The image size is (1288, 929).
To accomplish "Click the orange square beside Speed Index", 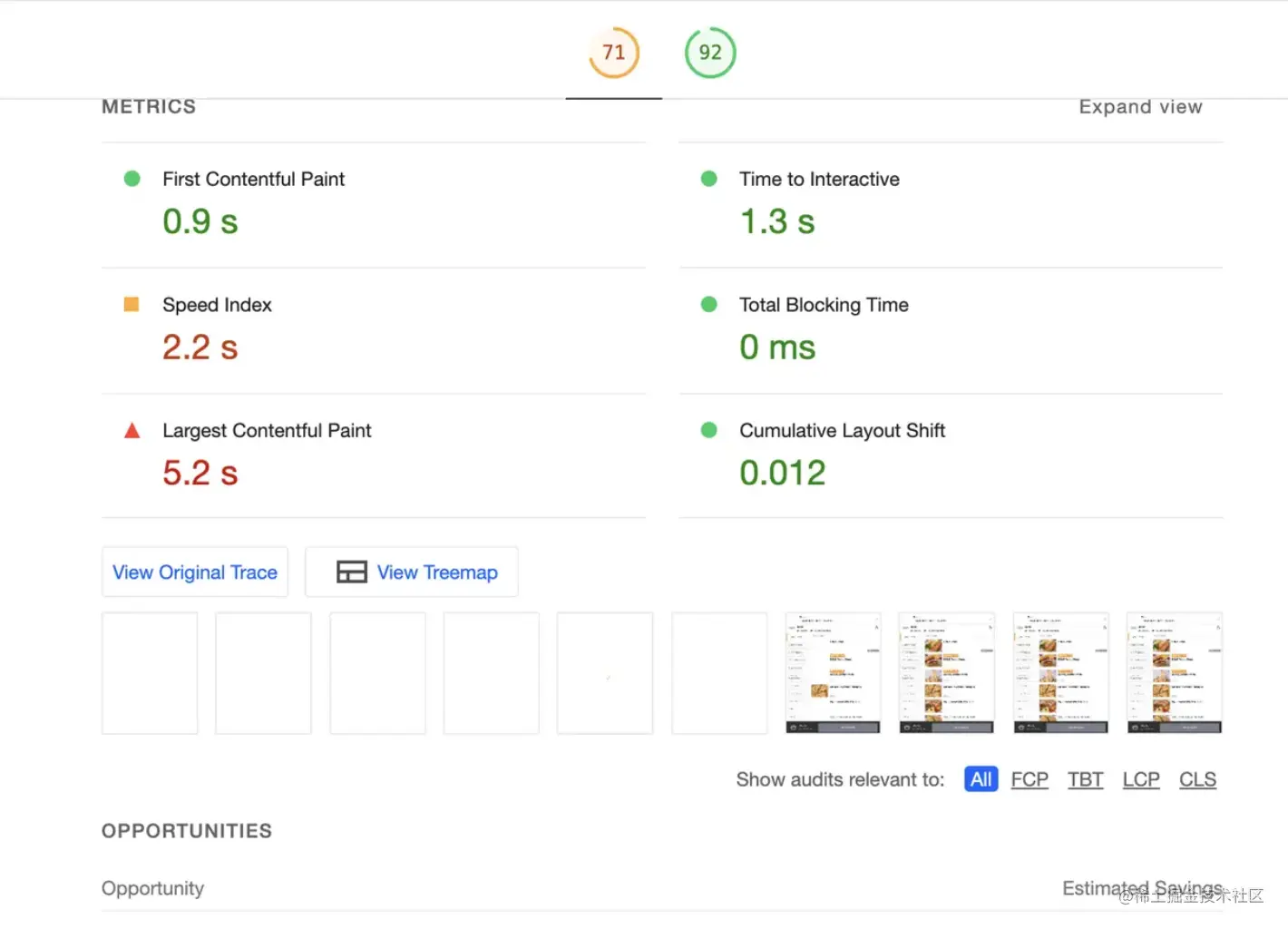I will [x=132, y=305].
